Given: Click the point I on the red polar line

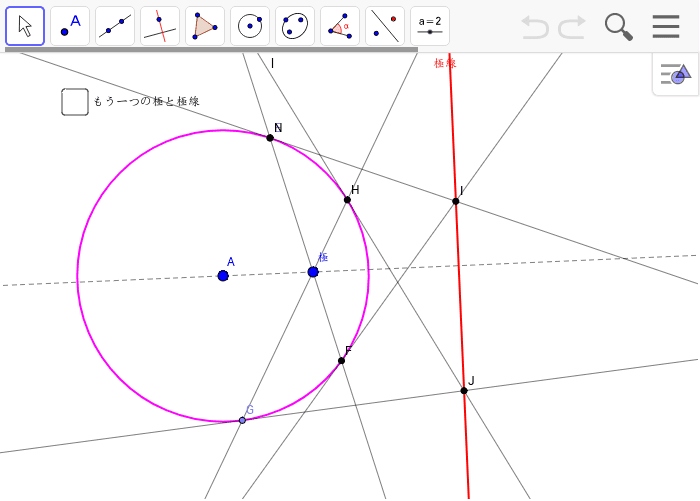Looking at the screenshot, I should (x=455, y=201).
